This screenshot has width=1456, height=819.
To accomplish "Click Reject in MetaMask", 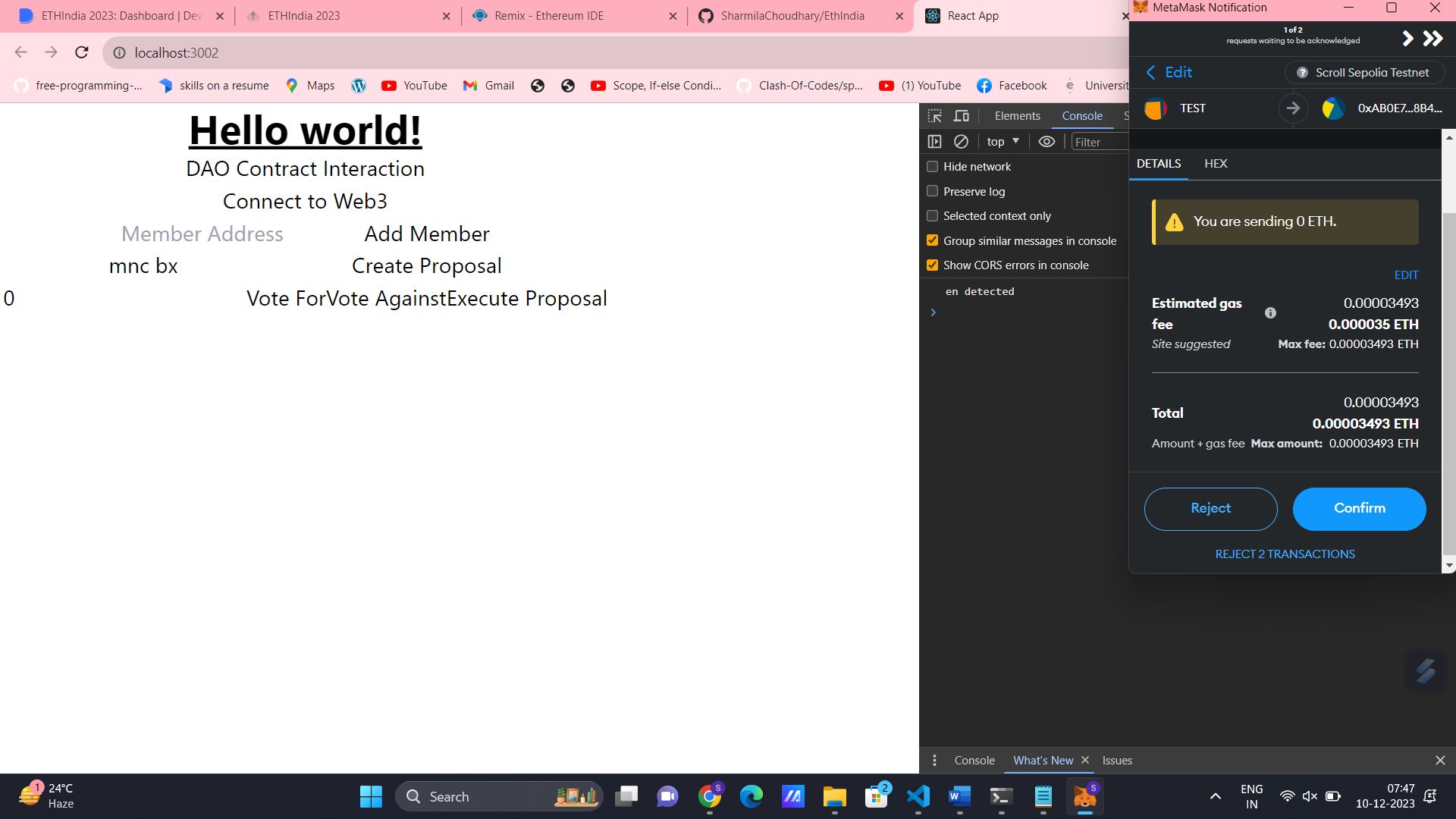I will tap(1210, 509).
